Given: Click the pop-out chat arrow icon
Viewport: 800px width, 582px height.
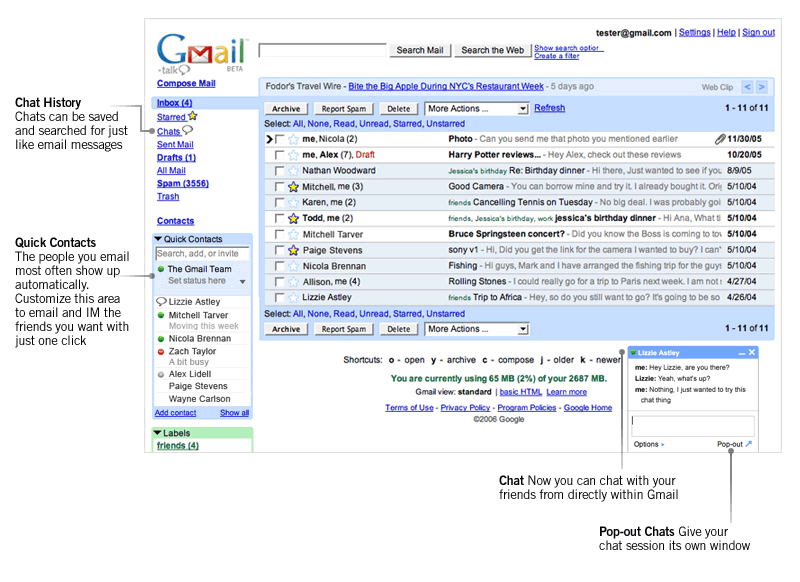Looking at the screenshot, I should [748, 444].
